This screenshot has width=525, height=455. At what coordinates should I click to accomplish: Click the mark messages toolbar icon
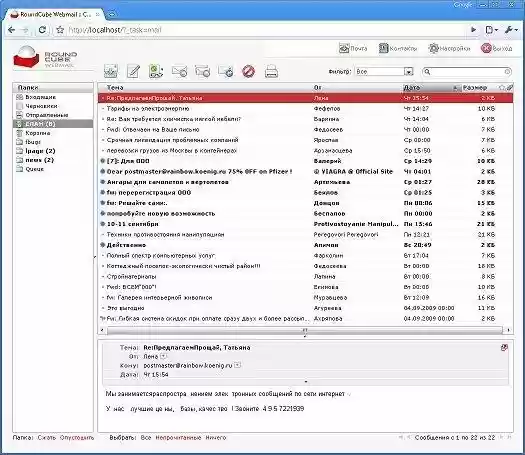coord(156,71)
